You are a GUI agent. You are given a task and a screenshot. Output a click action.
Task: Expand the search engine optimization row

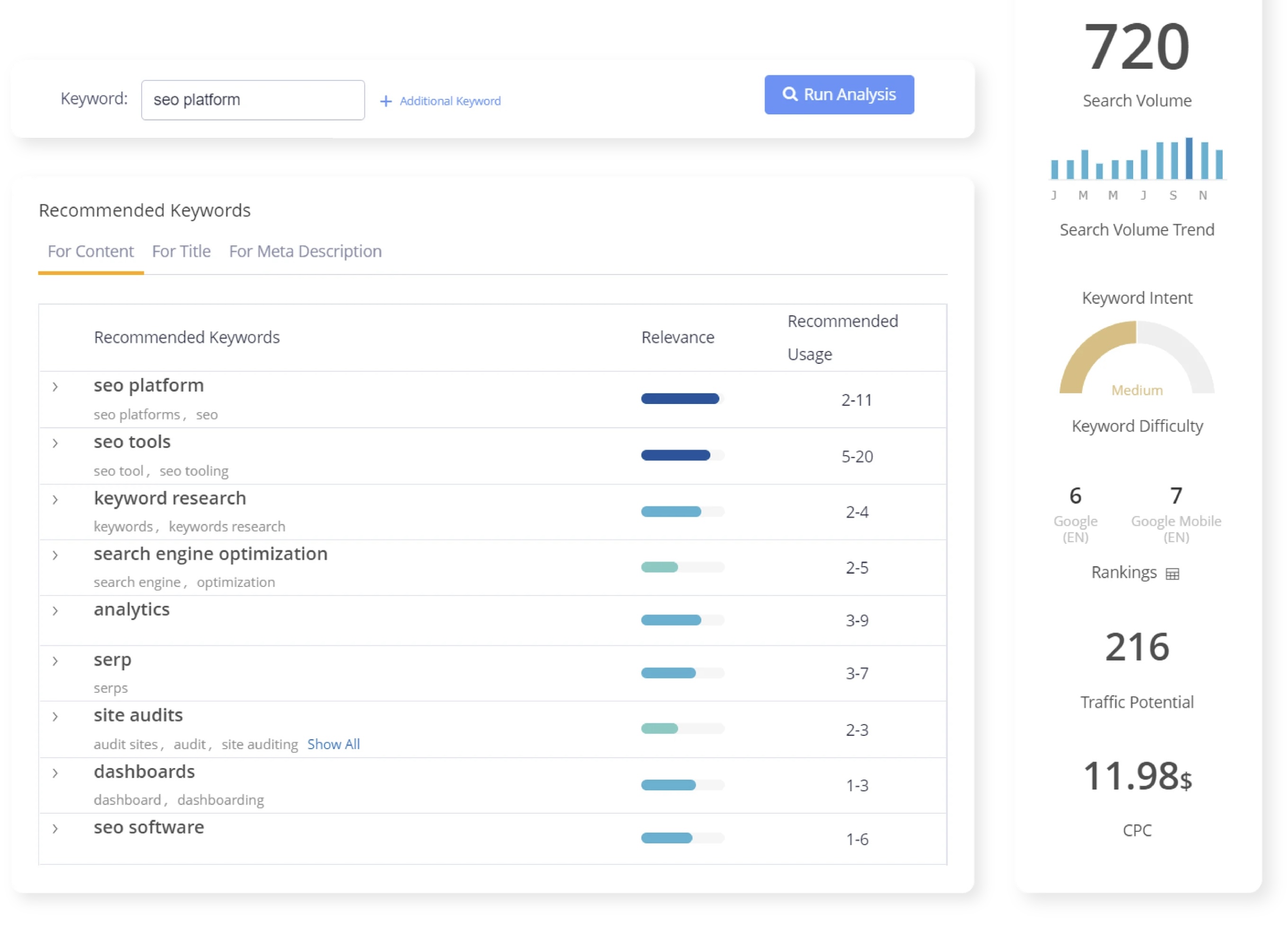55,556
